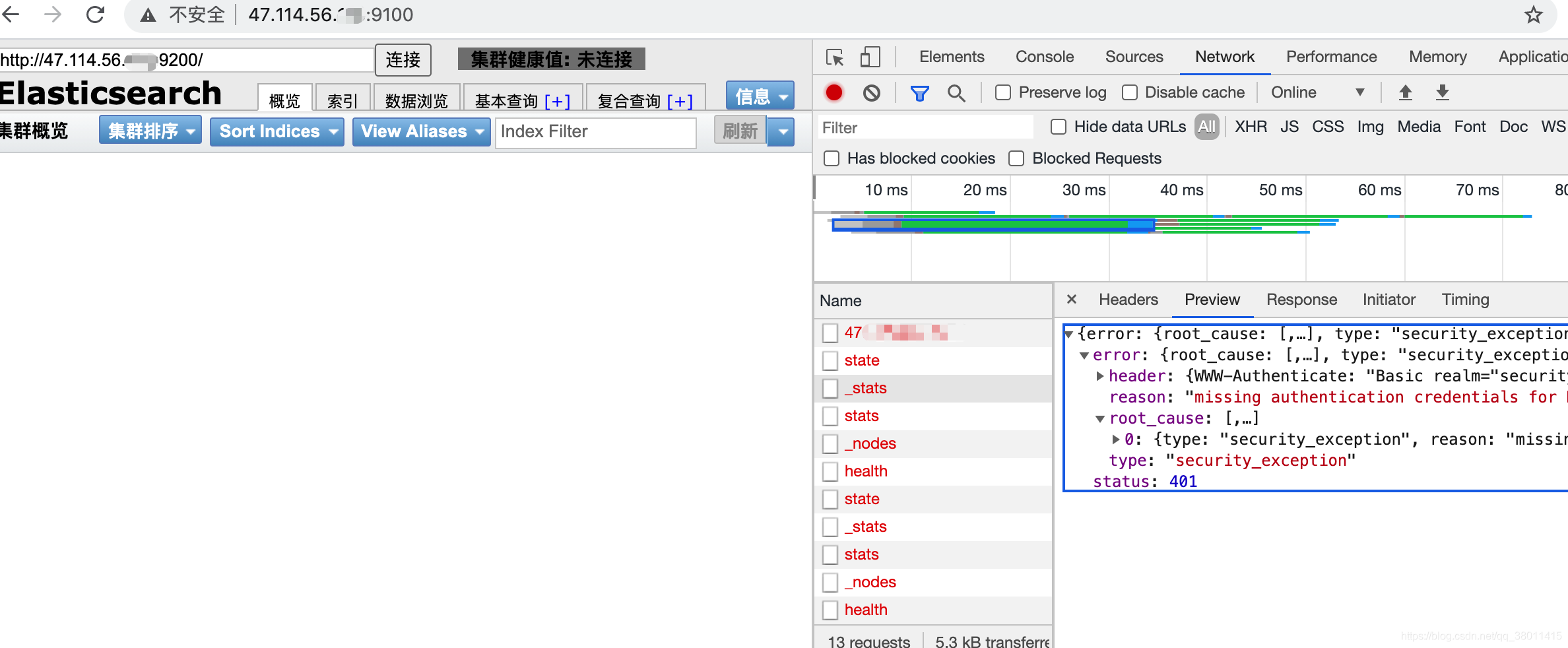Click the network Filter text field
1568x648 pixels.
click(x=926, y=127)
